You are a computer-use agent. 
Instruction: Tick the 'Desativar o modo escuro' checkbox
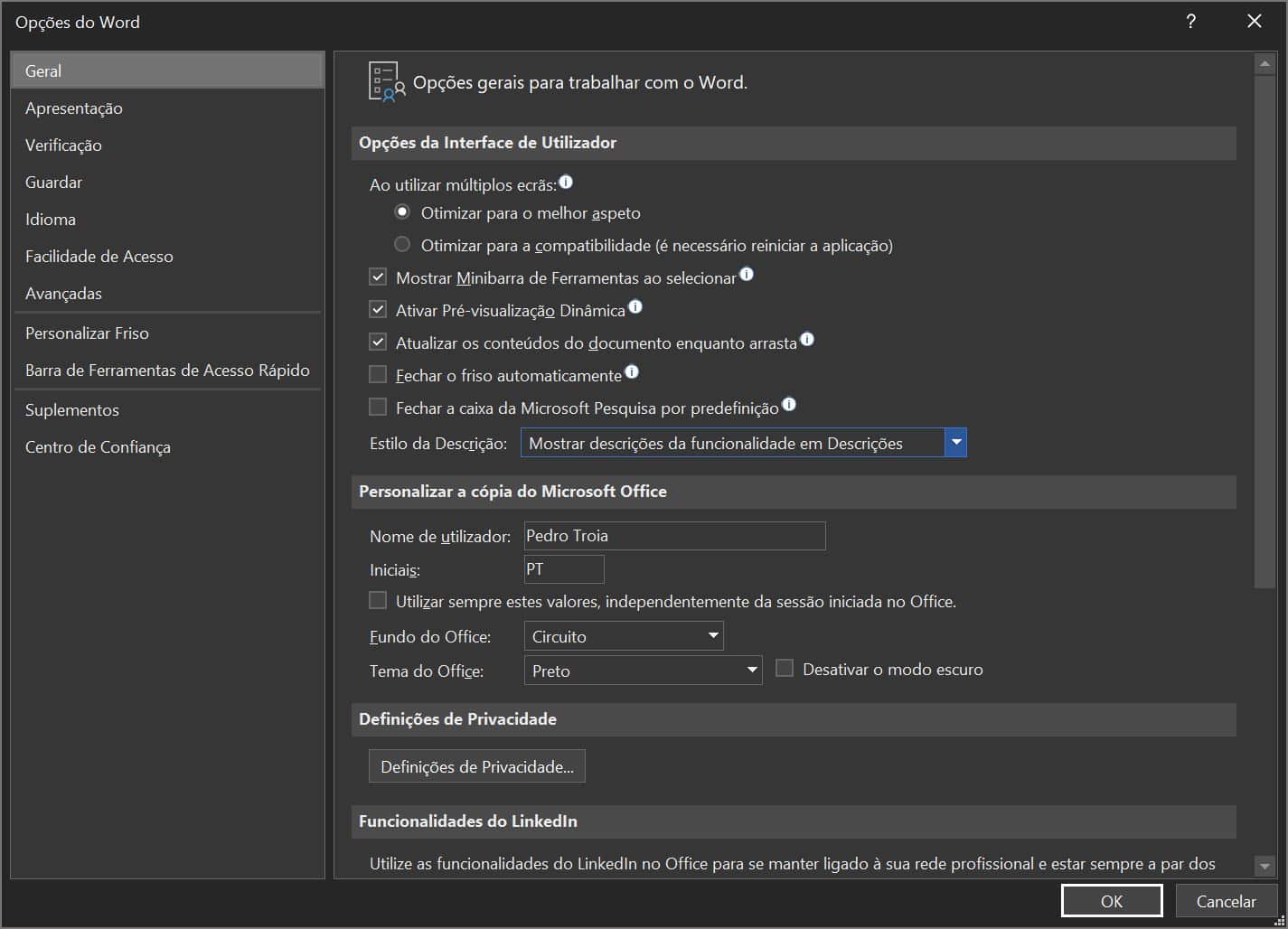click(x=785, y=669)
